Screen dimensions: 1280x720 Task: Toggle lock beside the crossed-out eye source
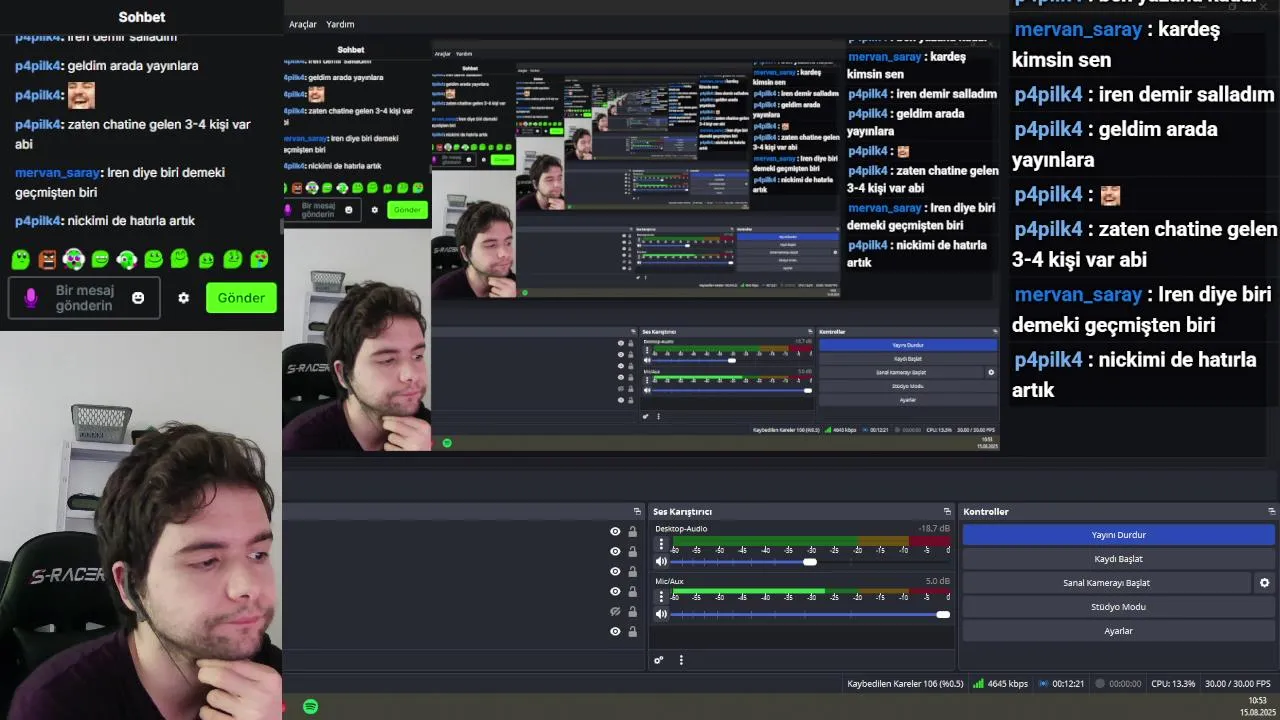tap(632, 611)
